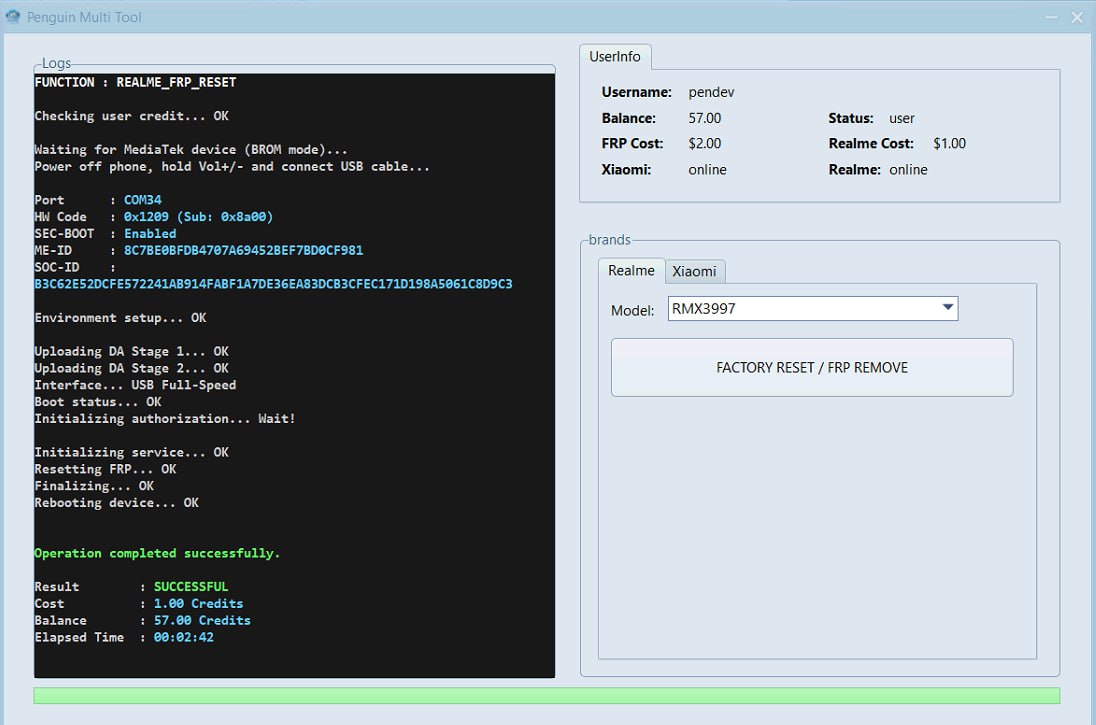Click the COM34 port value in logs
The width and height of the screenshot is (1096, 725).
(x=142, y=200)
